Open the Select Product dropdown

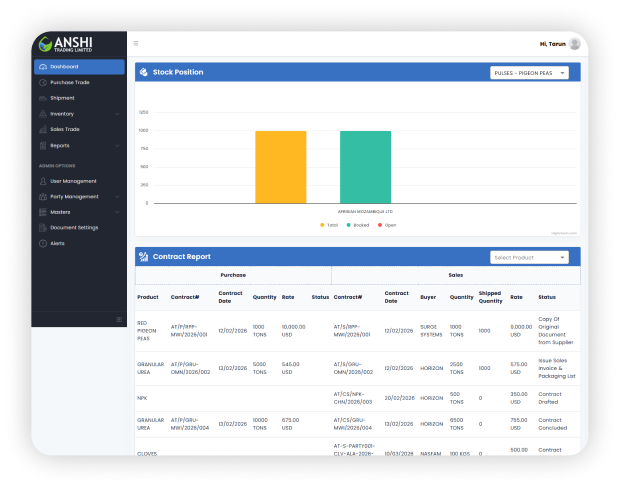pos(529,258)
